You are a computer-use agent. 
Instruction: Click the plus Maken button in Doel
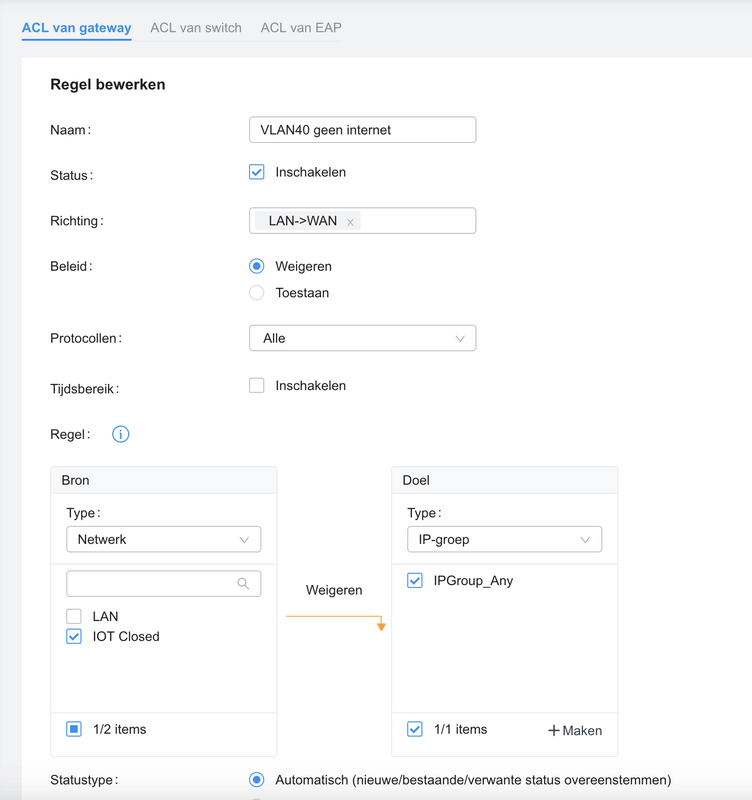pyautogui.click(x=575, y=730)
